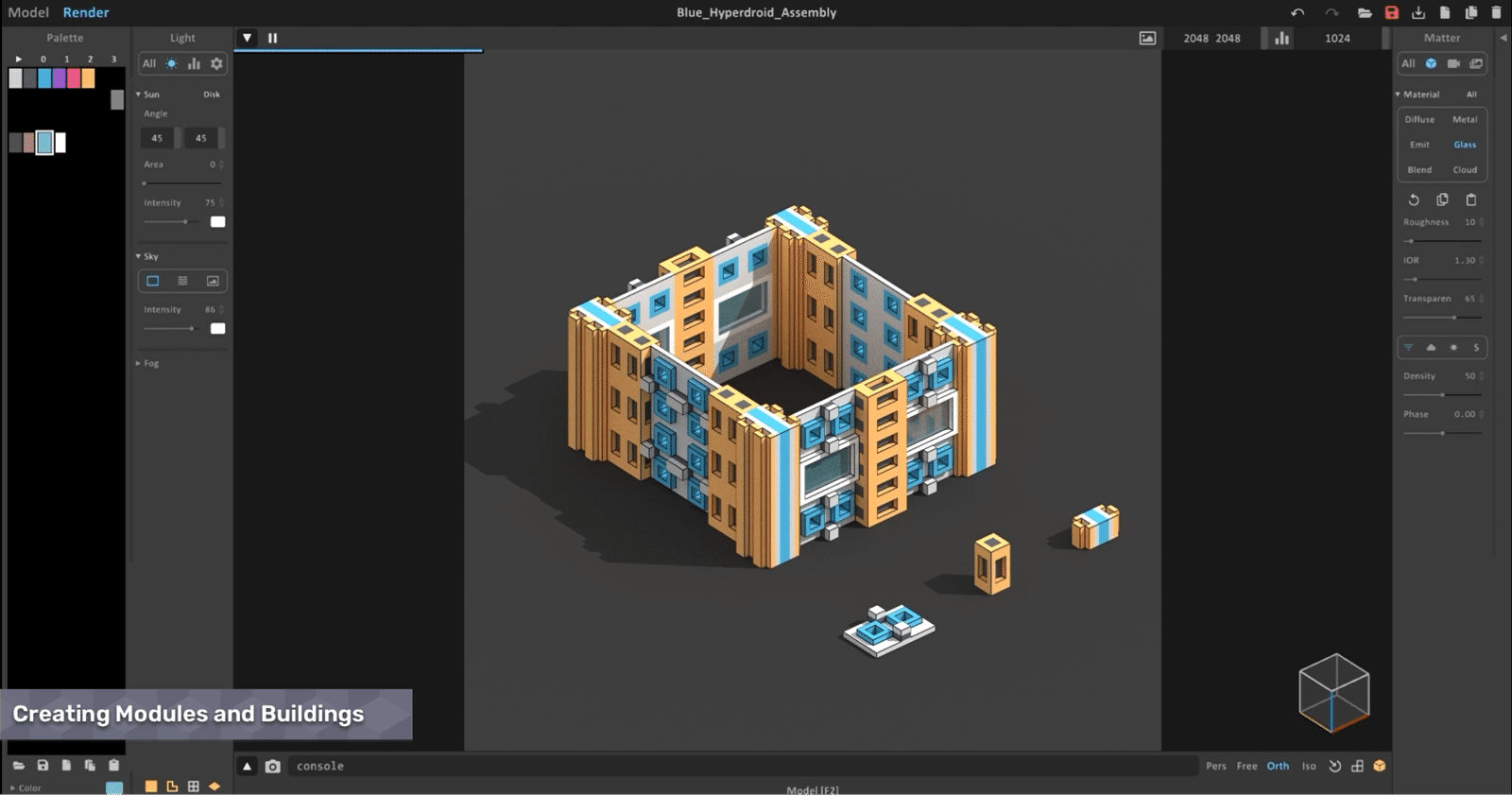Show All in the Matter panel

pos(1408,63)
